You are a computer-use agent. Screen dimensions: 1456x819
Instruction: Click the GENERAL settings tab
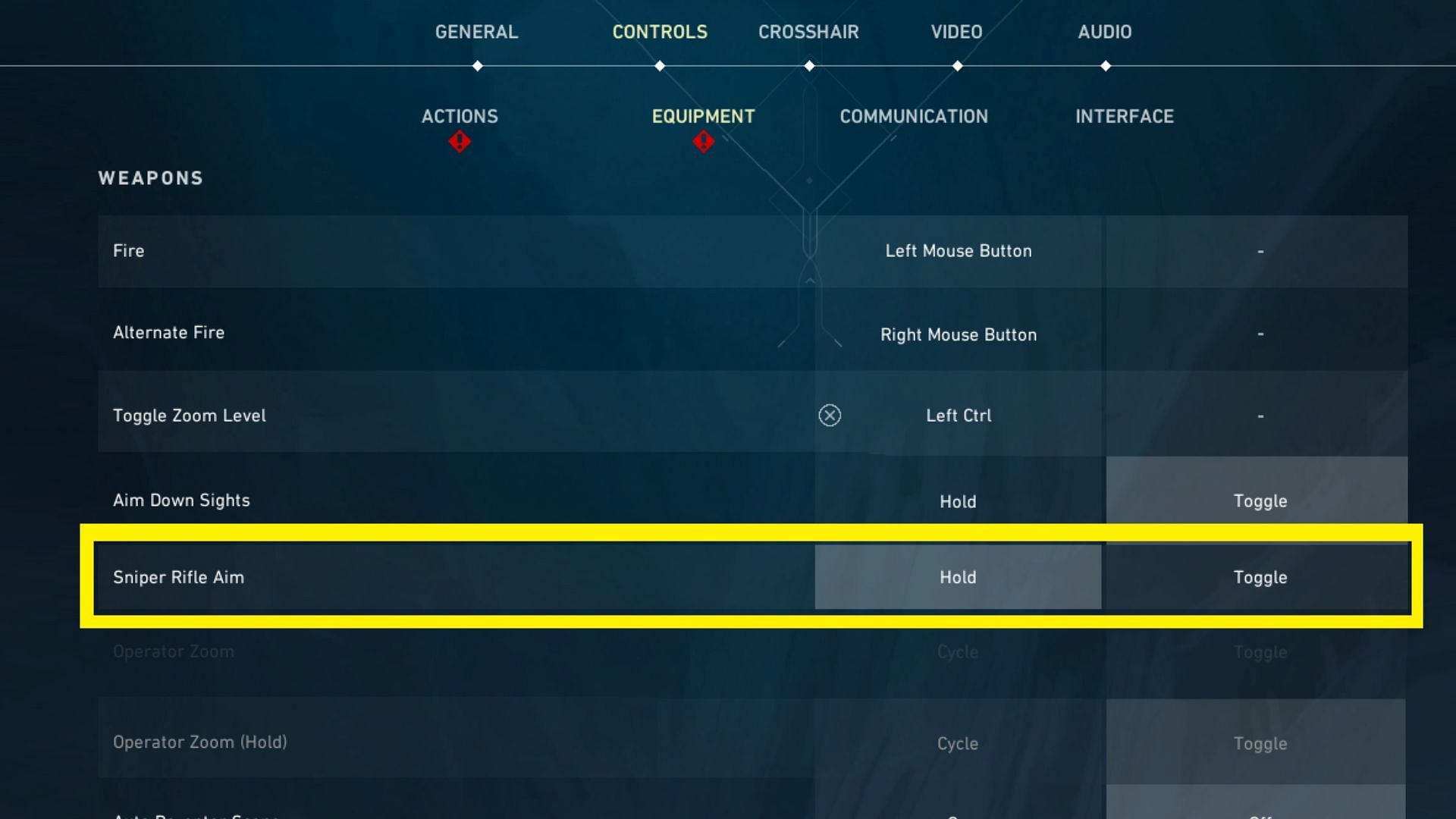coord(476,32)
